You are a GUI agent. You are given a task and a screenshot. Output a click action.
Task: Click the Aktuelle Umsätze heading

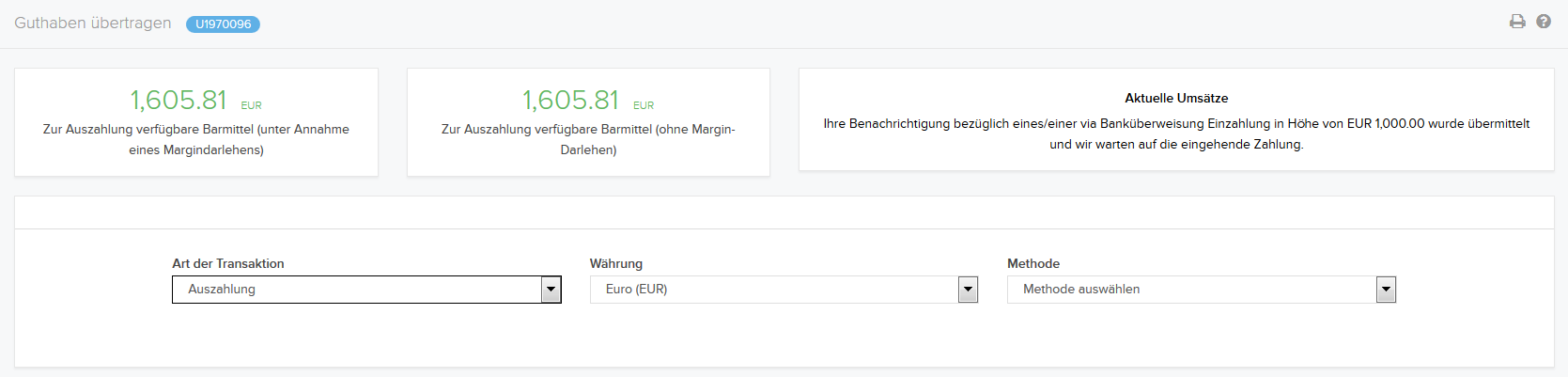(x=1176, y=98)
